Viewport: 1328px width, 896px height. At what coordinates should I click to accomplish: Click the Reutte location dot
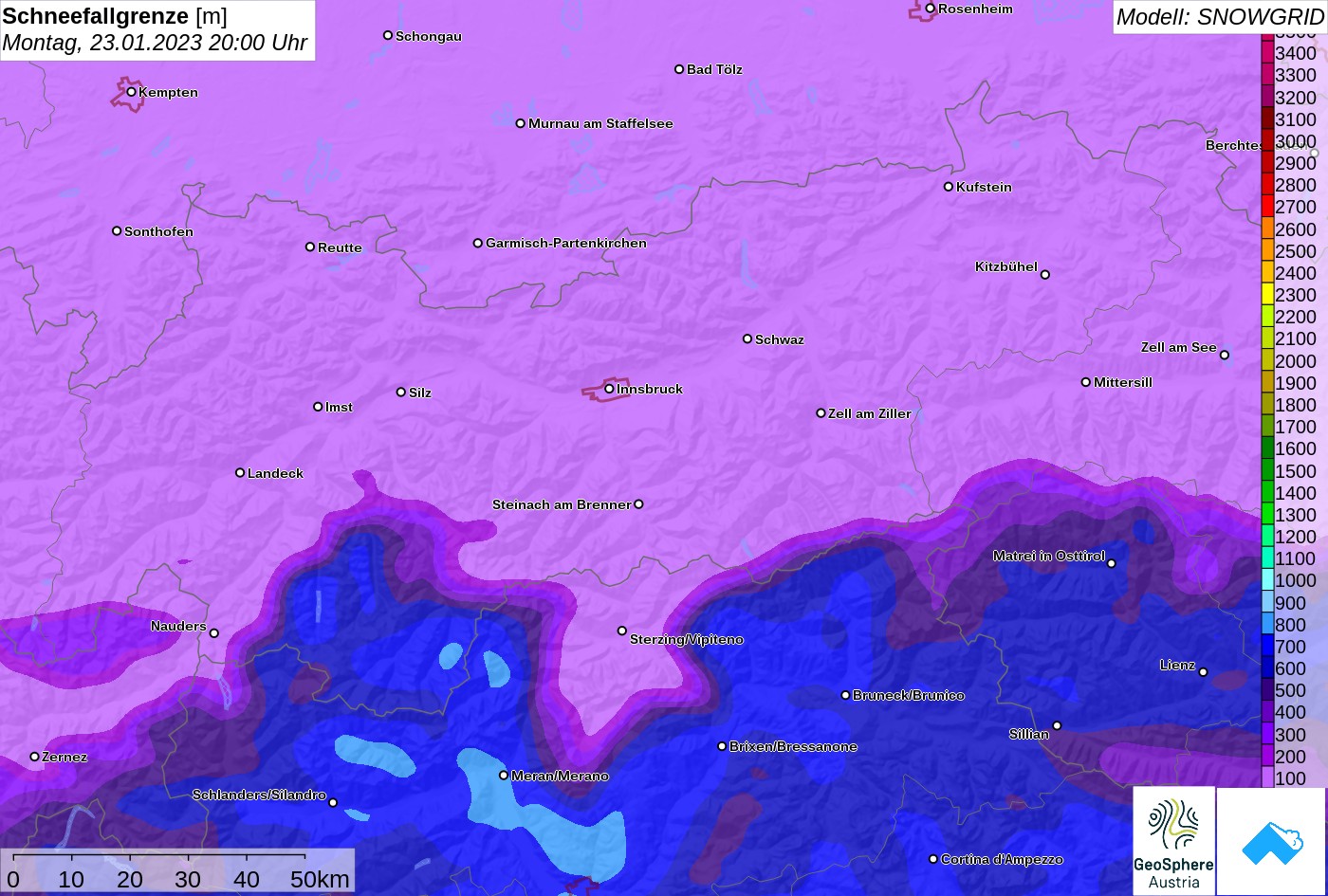click(x=310, y=247)
